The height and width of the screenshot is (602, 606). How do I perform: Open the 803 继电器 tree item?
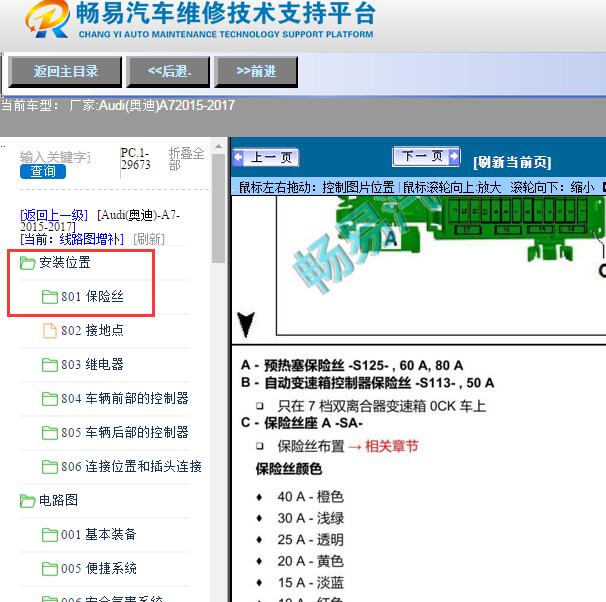click(92, 365)
